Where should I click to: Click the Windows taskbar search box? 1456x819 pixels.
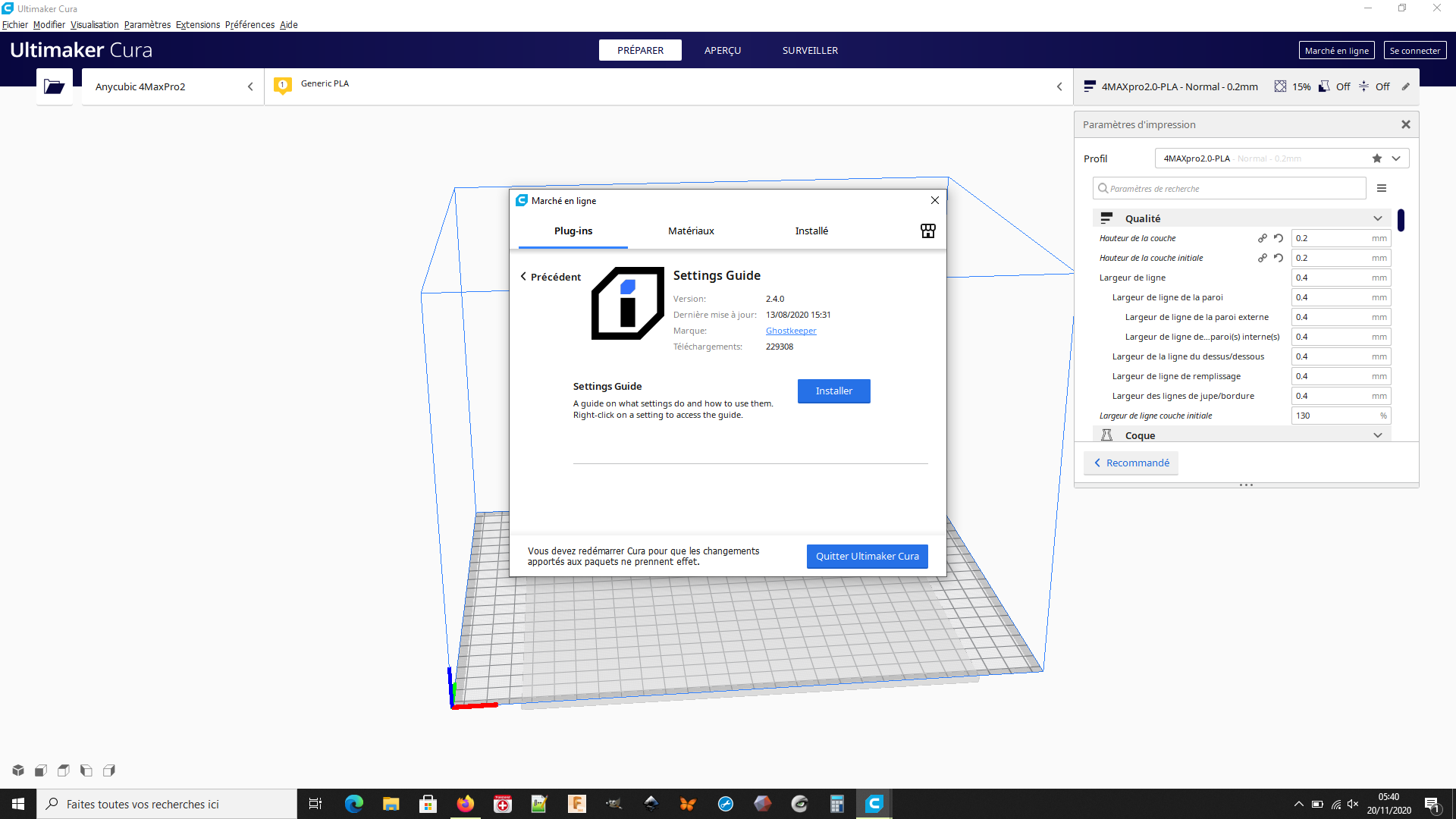pyautogui.click(x=167, y=804)
